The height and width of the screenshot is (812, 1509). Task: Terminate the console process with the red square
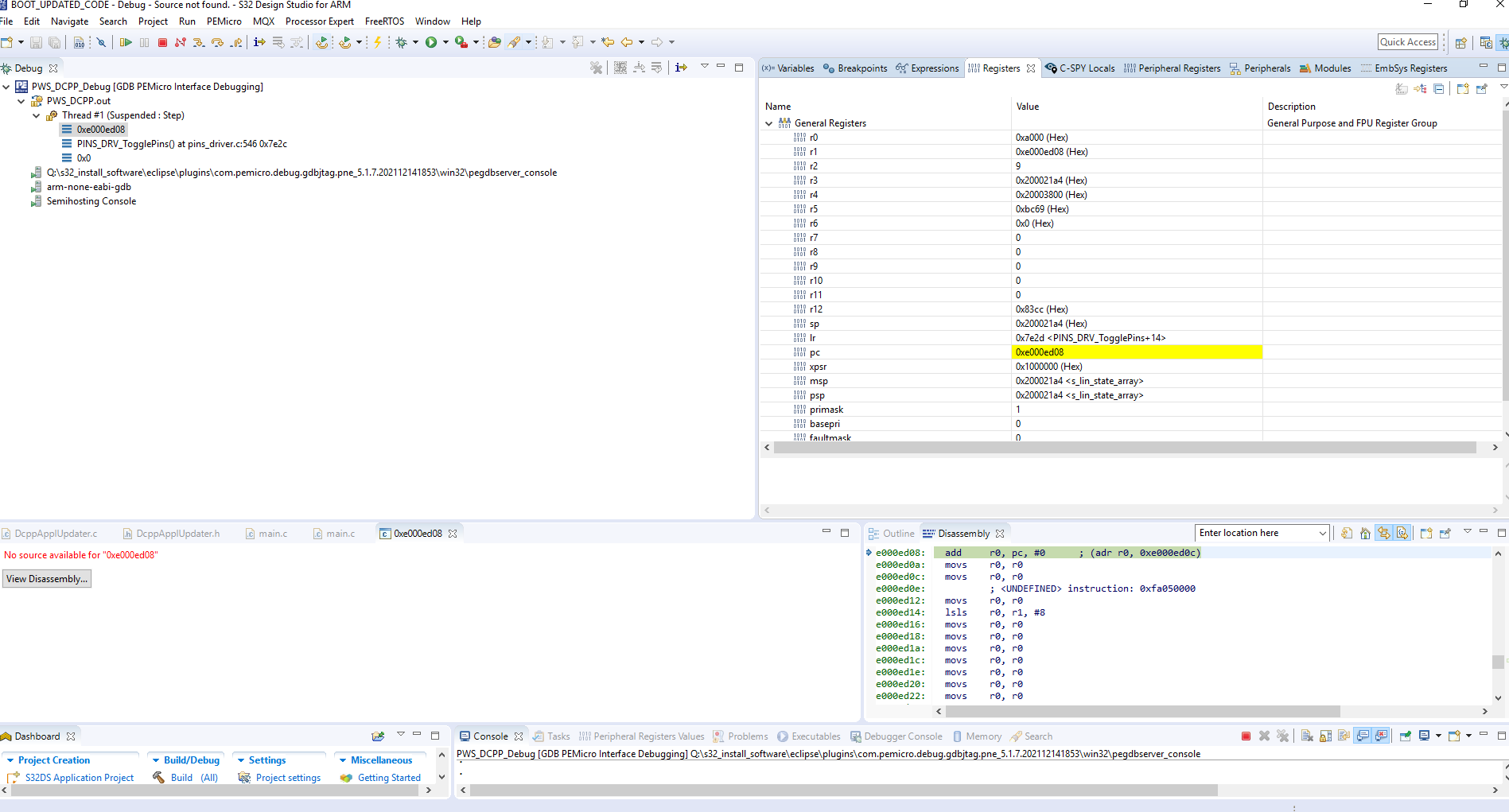click(1246, 736)
